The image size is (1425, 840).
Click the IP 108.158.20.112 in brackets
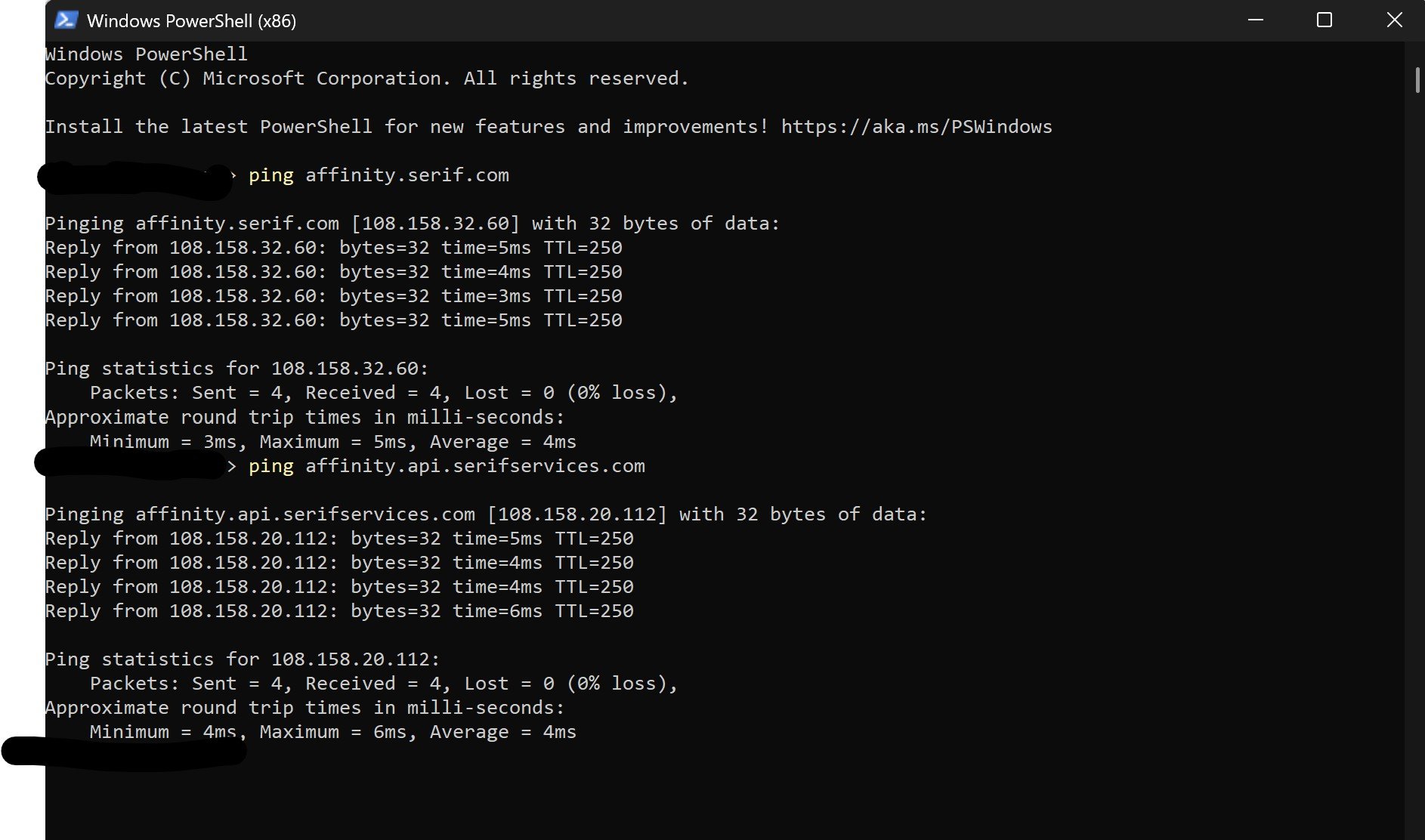(x=577, y=514)
